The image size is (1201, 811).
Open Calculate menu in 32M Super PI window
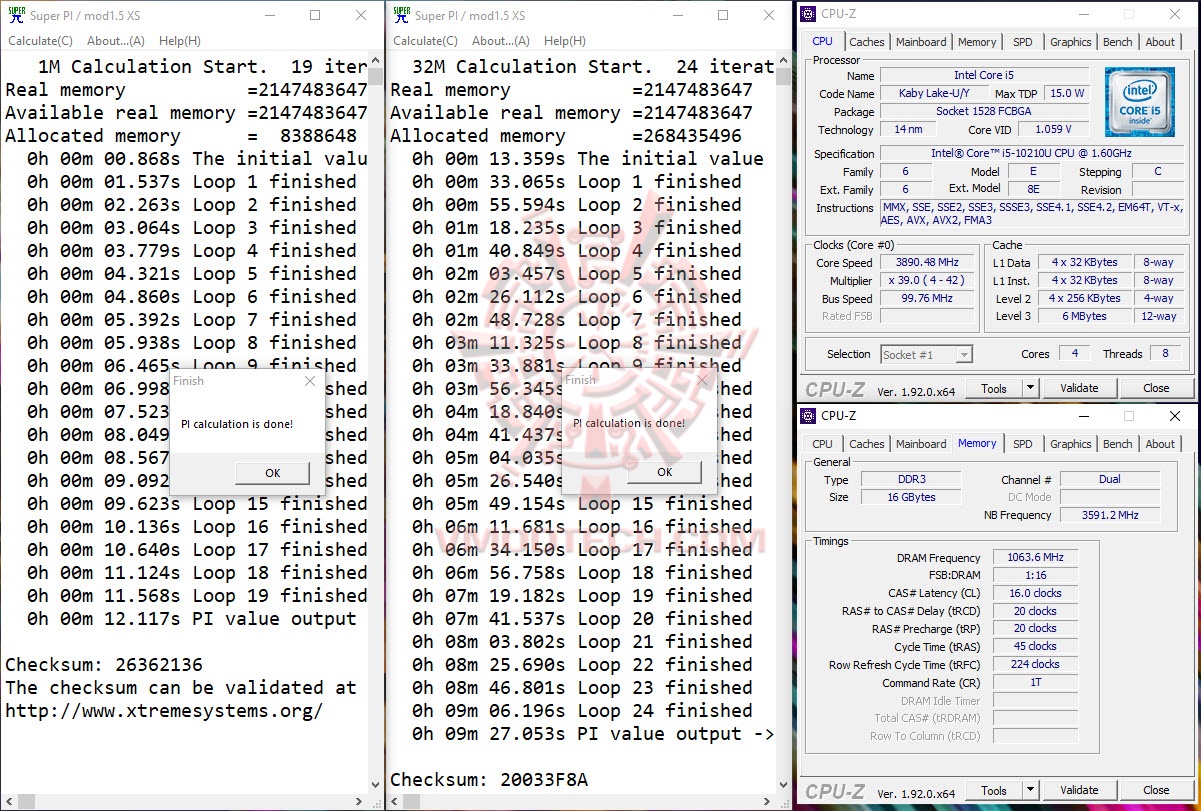click(x=425, y=41)
